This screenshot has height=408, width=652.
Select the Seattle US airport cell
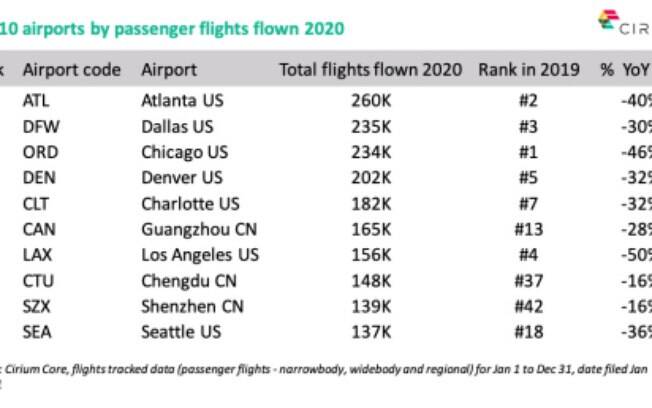181,332
